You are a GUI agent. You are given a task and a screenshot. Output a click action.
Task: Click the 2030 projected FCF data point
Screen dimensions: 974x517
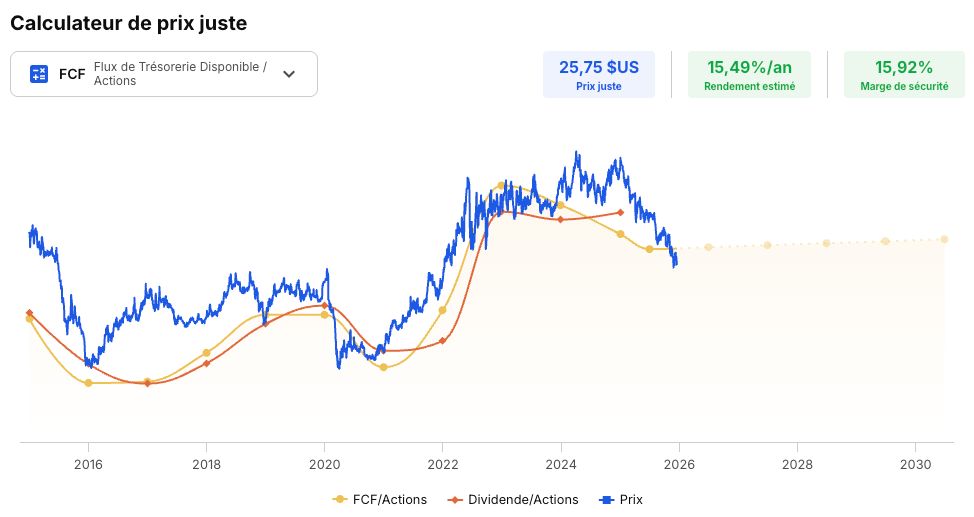pyautogui.click(x=944, y=239)
